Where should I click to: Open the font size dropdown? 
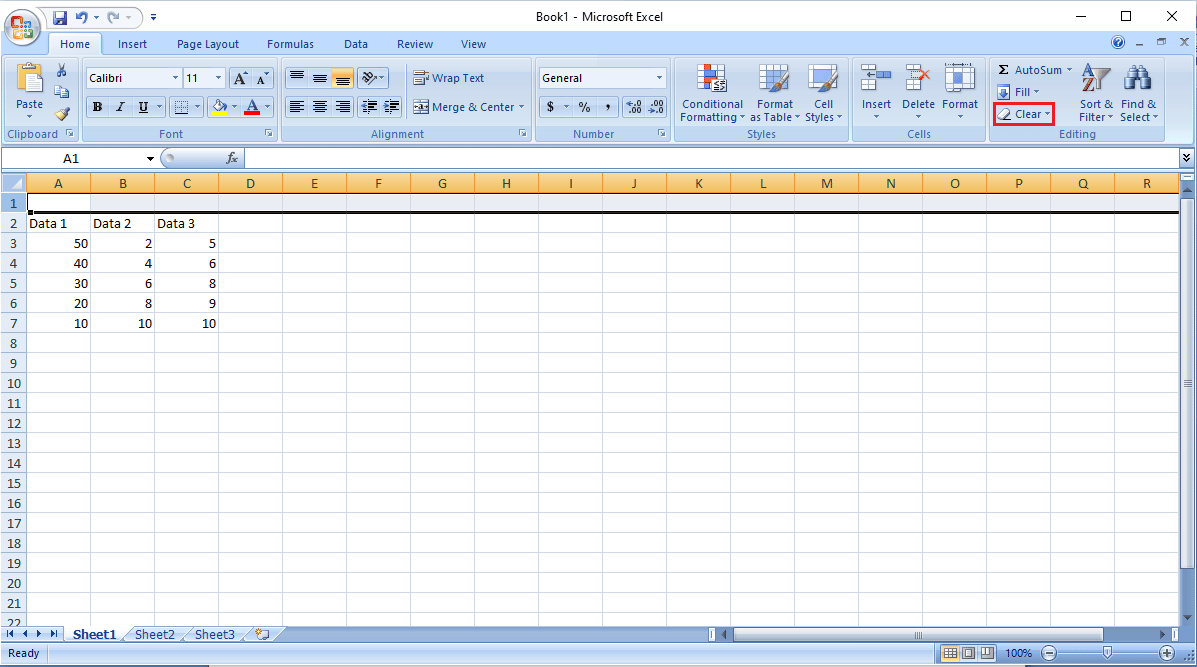(218, 78)
